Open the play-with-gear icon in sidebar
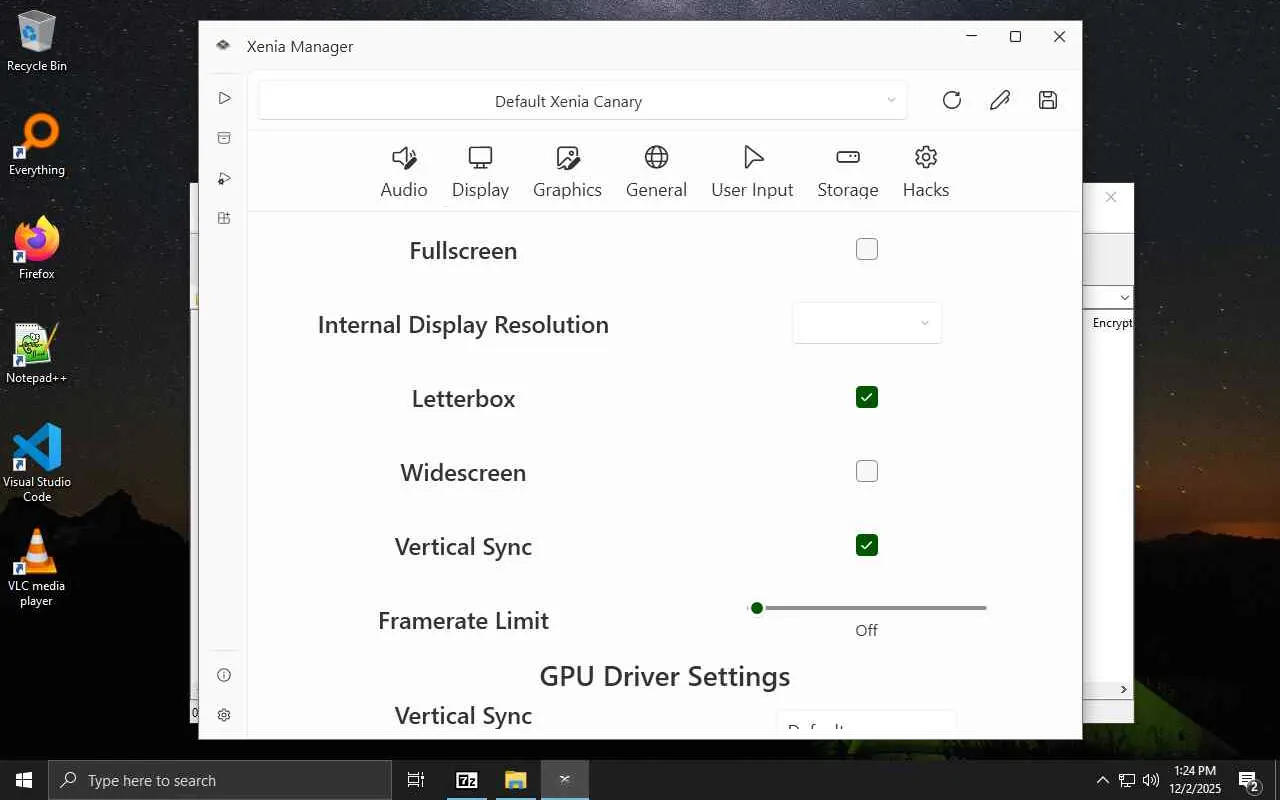 tap(224, 178)
